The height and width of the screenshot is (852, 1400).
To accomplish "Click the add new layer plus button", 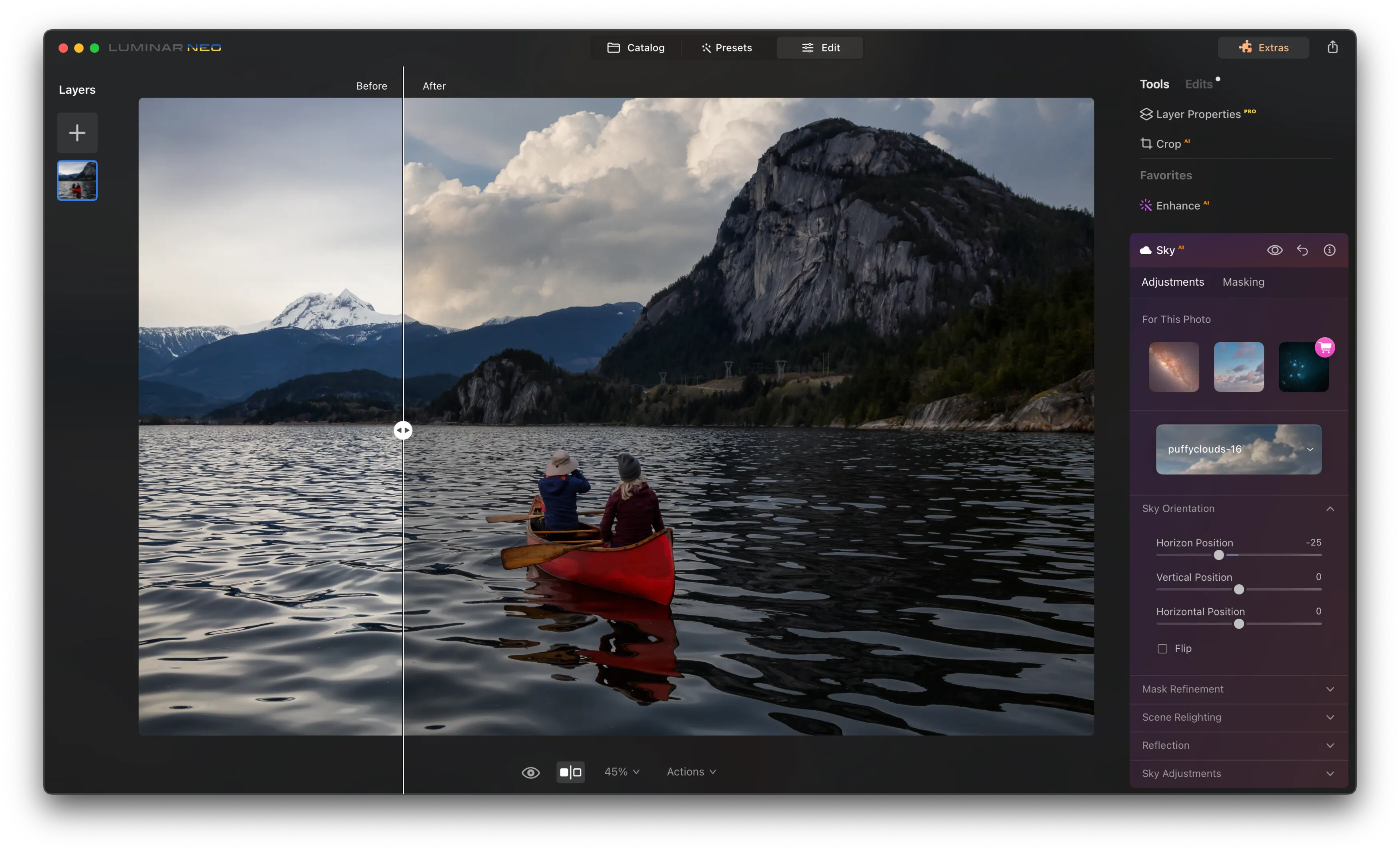I will click(x=77, y=133).
